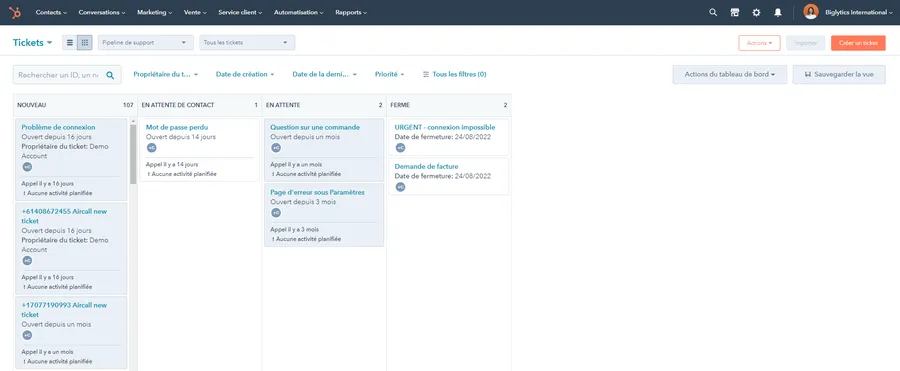The height and width of the screenshot is (371, 900).
Task: Click contact avatar on URGENT connexion impossible card
Action: click(401, 148)
